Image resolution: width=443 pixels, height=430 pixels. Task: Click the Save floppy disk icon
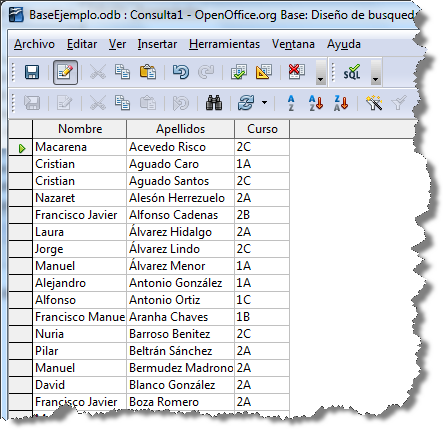point(32,72)
